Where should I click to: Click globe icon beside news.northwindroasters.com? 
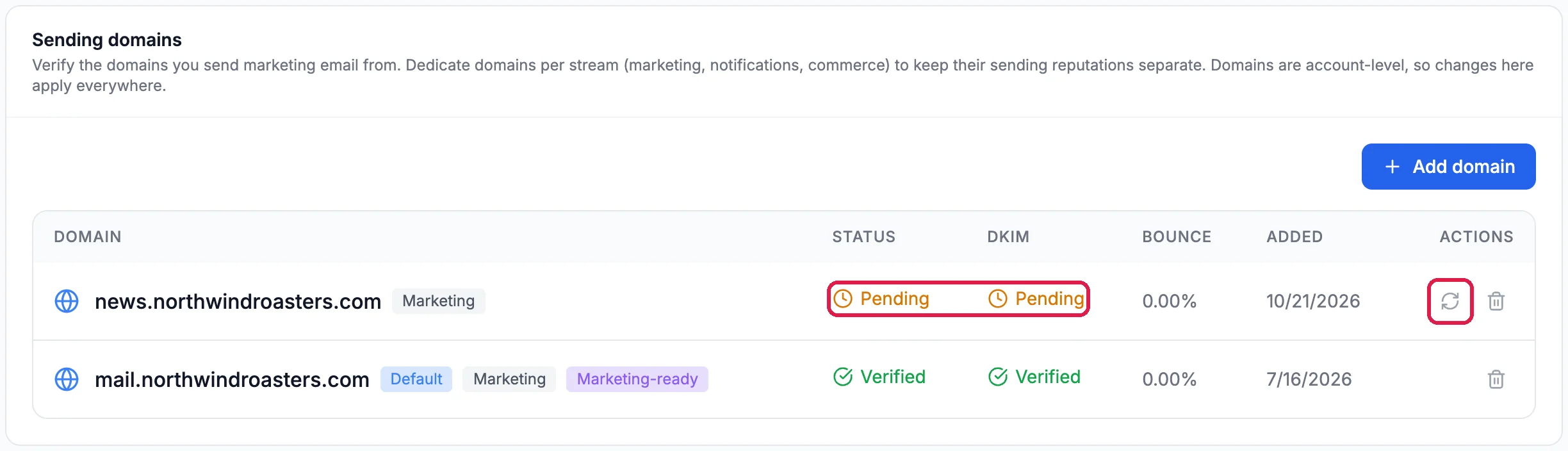pyautogui.click(x=67, y=301)
